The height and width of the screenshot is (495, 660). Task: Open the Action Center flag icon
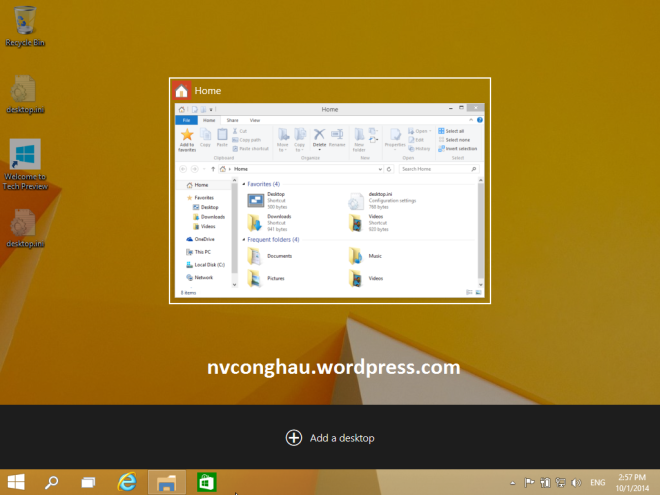(x=529, y=482)
